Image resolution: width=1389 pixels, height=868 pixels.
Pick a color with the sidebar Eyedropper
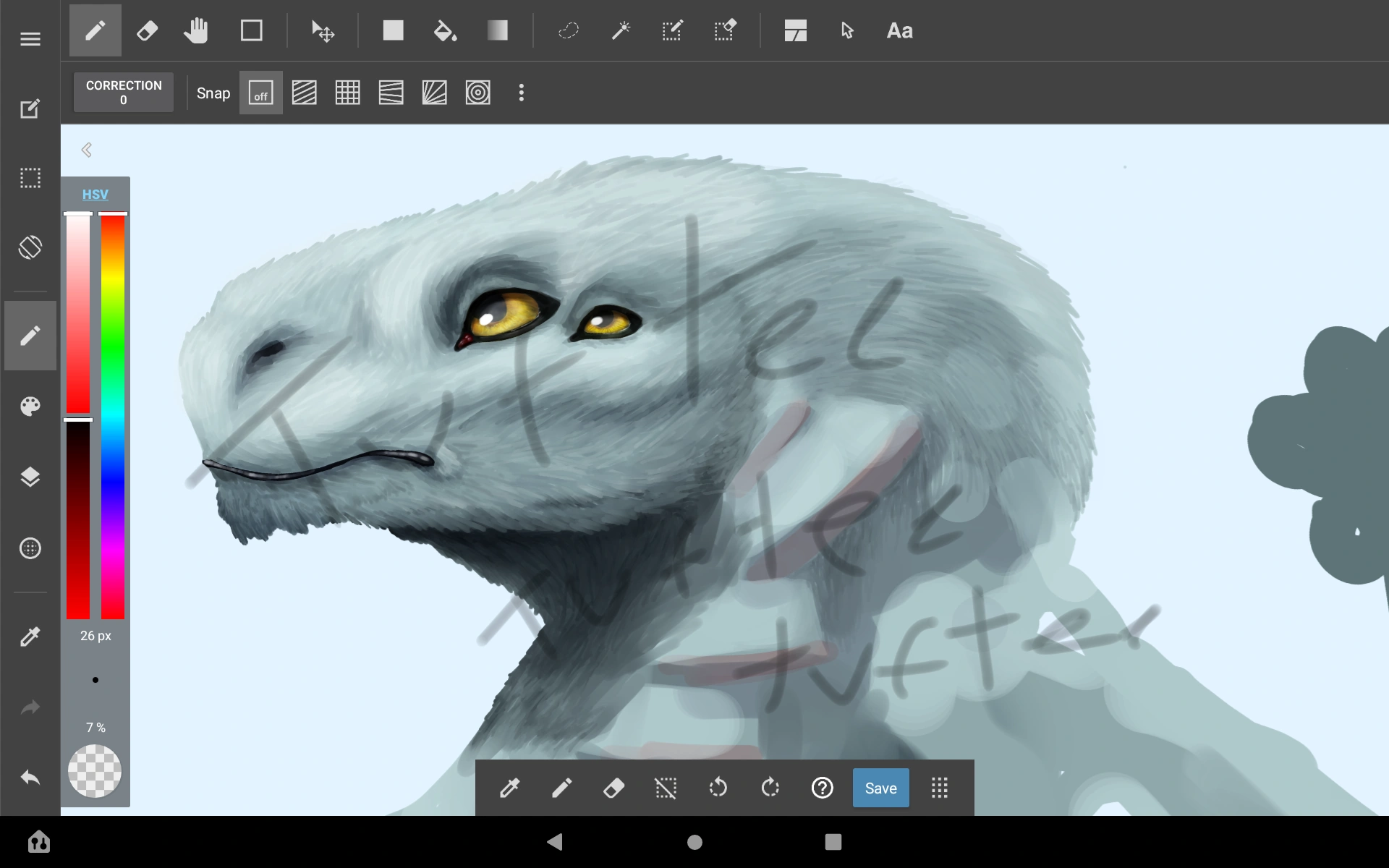pyautogui.click(x=30, y=636)
